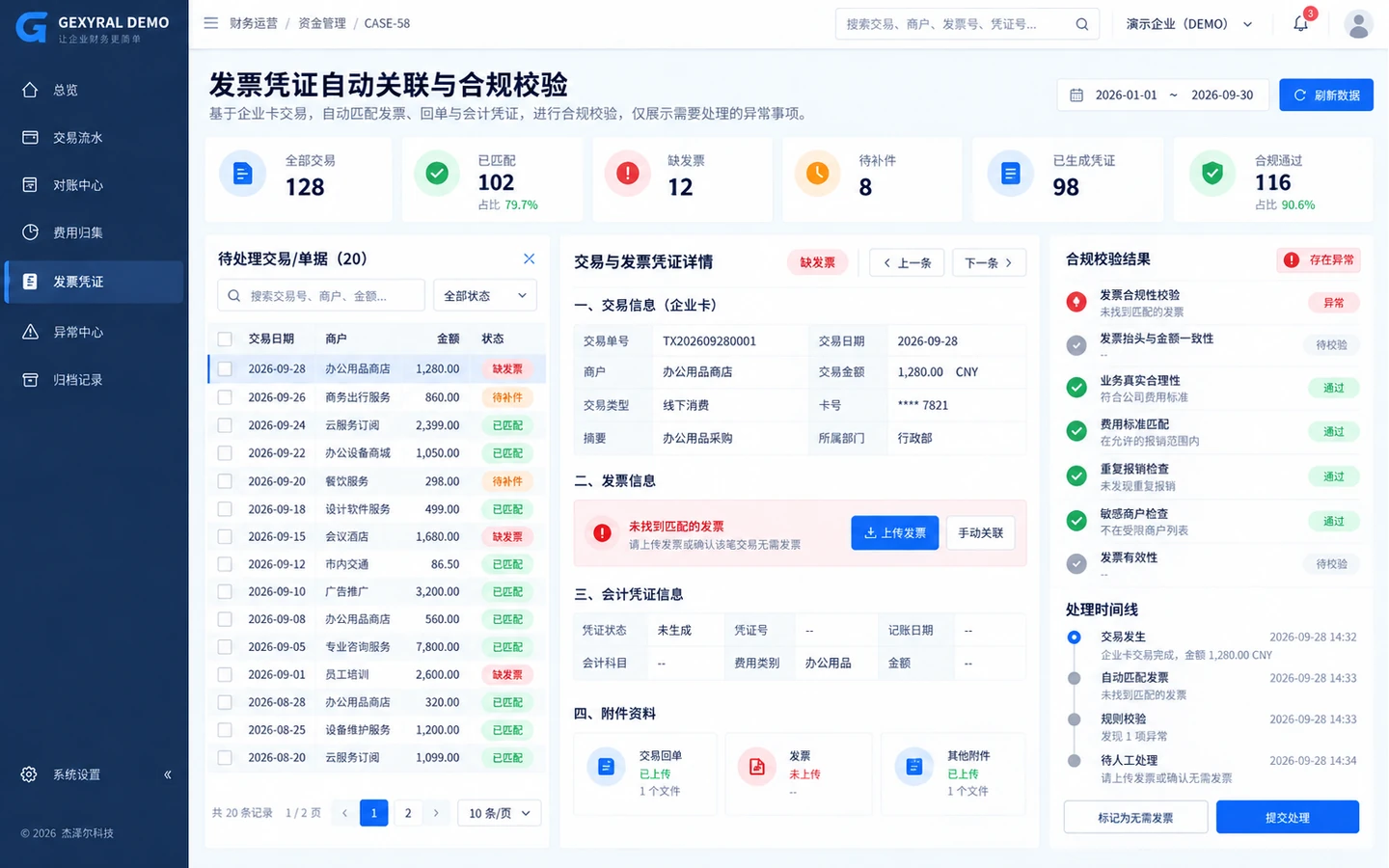Open 费用归集 in the sidebar menu
This screenshot has height=868, width=1389.
pyautogui.click(x=94, y=232)
